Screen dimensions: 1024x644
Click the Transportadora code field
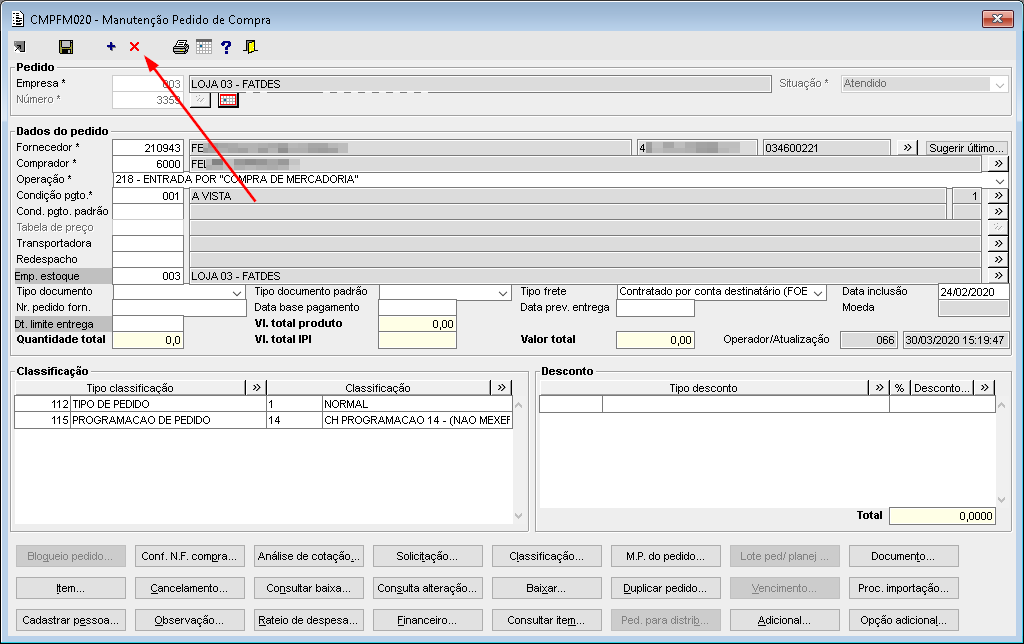coord(148,243)
